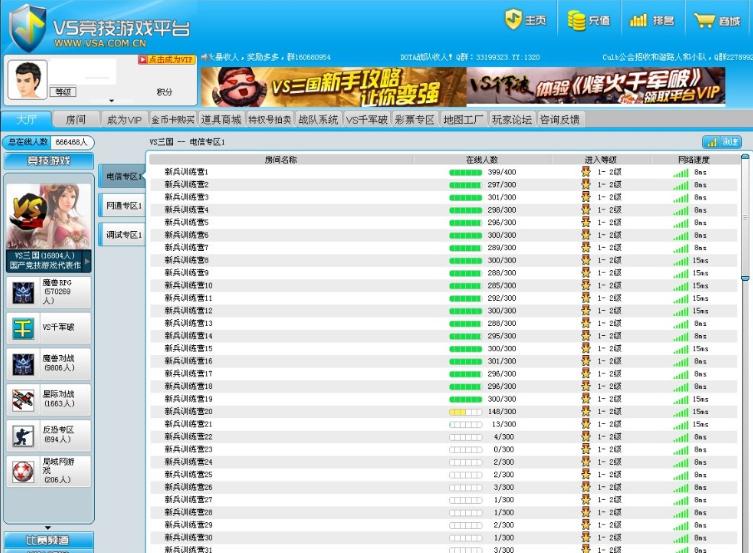Open the 烽火千军破 VIP banner
Image resolution: width=753 pixels, height=553 pixels.
[595, 86]
